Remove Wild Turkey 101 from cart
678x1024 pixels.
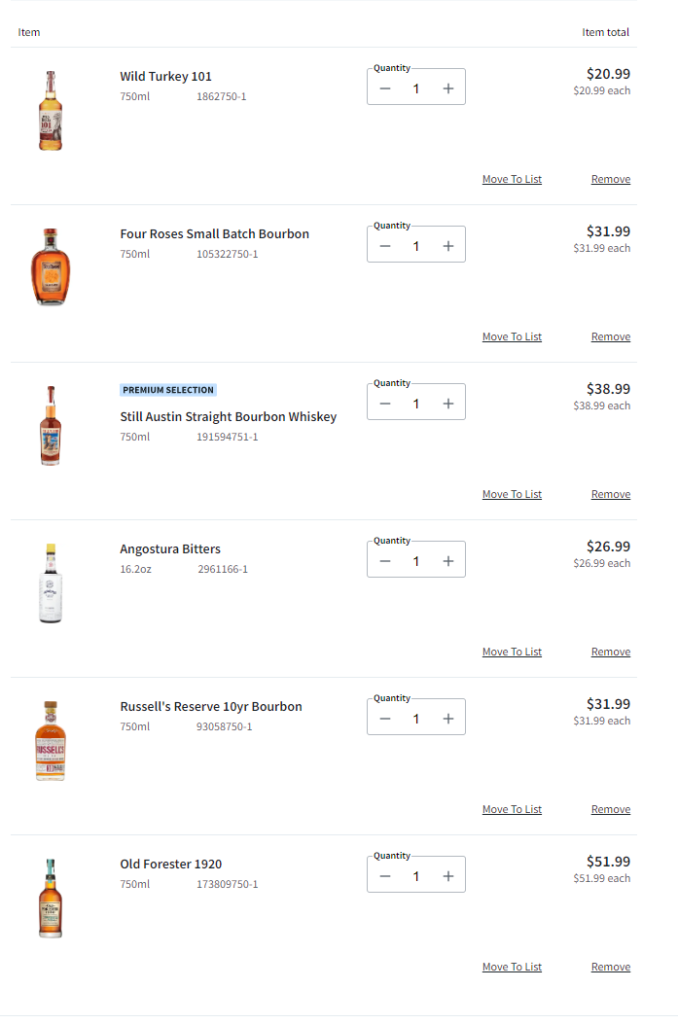610,180
